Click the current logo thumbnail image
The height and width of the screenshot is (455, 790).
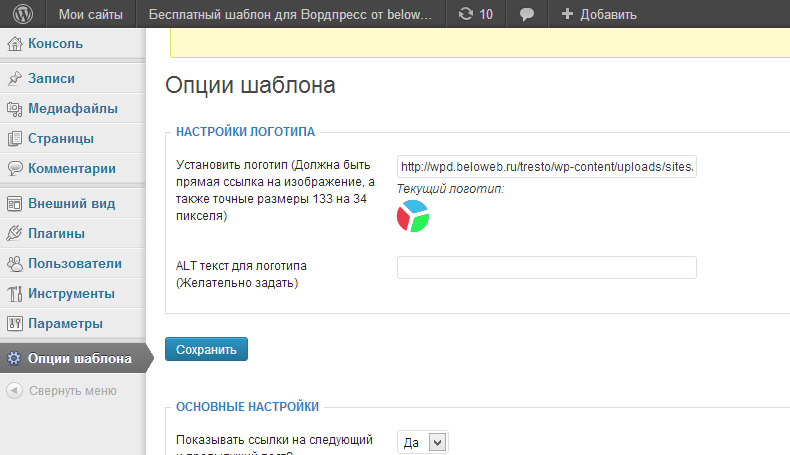412,216
